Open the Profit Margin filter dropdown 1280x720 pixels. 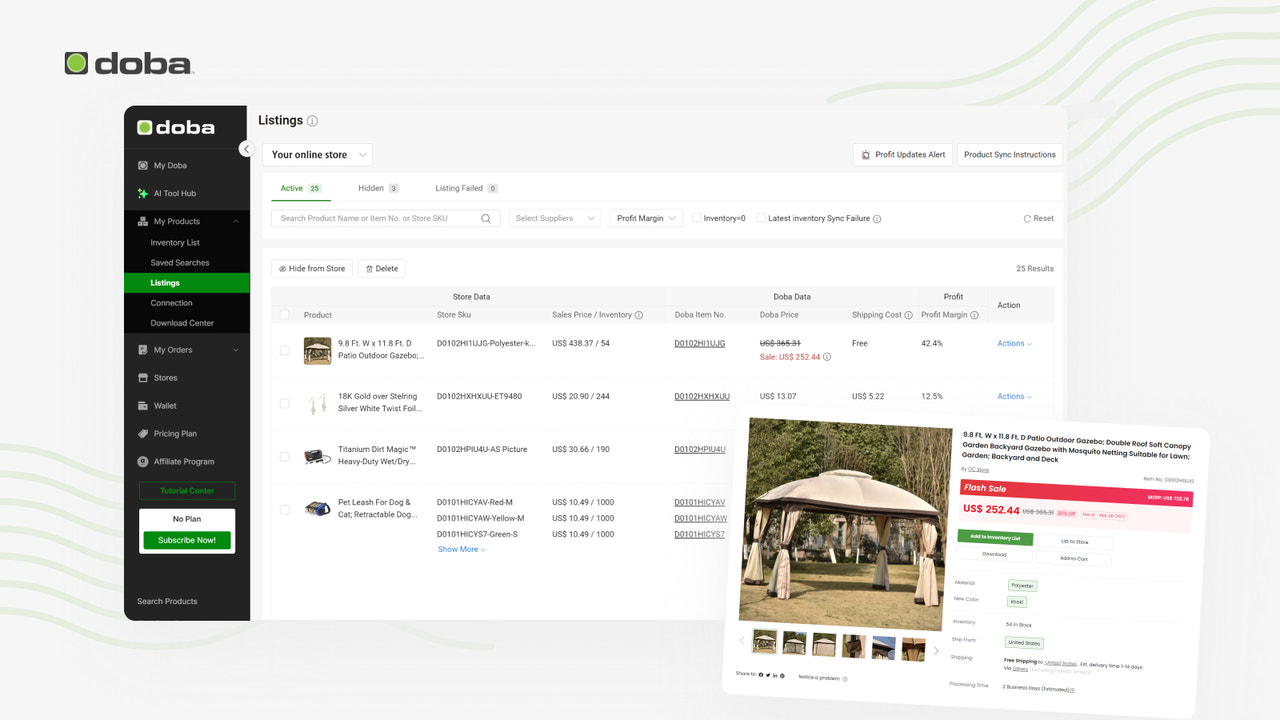click(646, 218)
